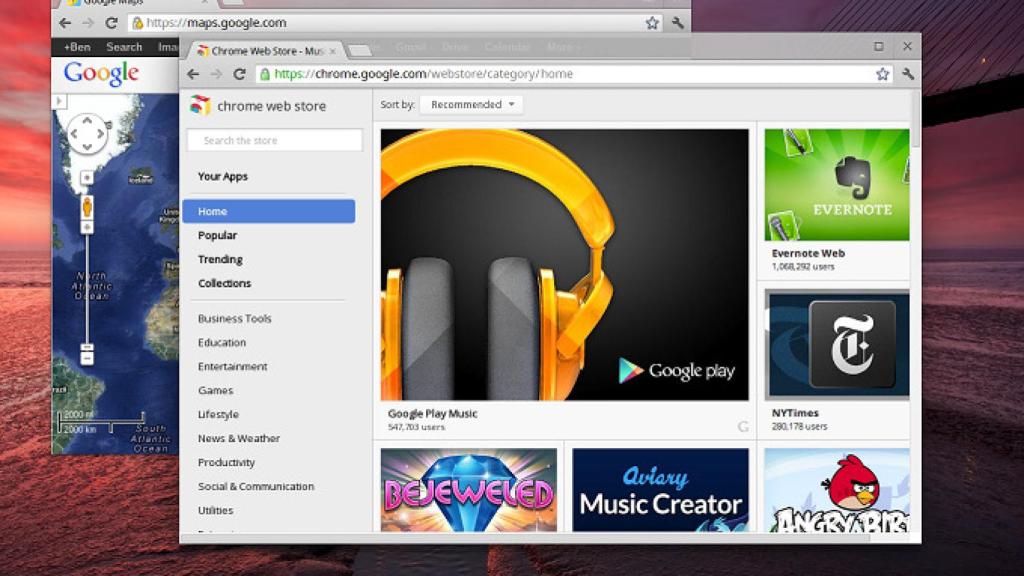Click the bookmark star icon
Screen dimensions: 1024x576
tap(882, 73)
